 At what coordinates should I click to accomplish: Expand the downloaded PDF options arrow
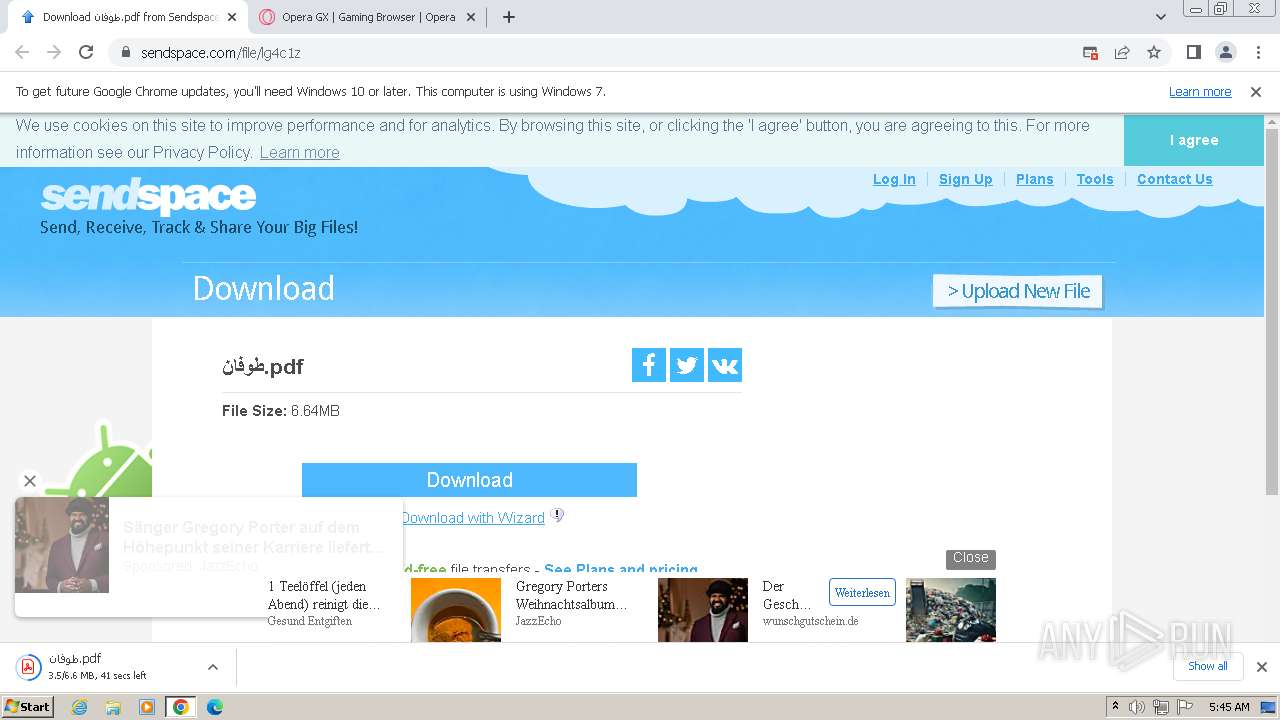tap(213, 667)
